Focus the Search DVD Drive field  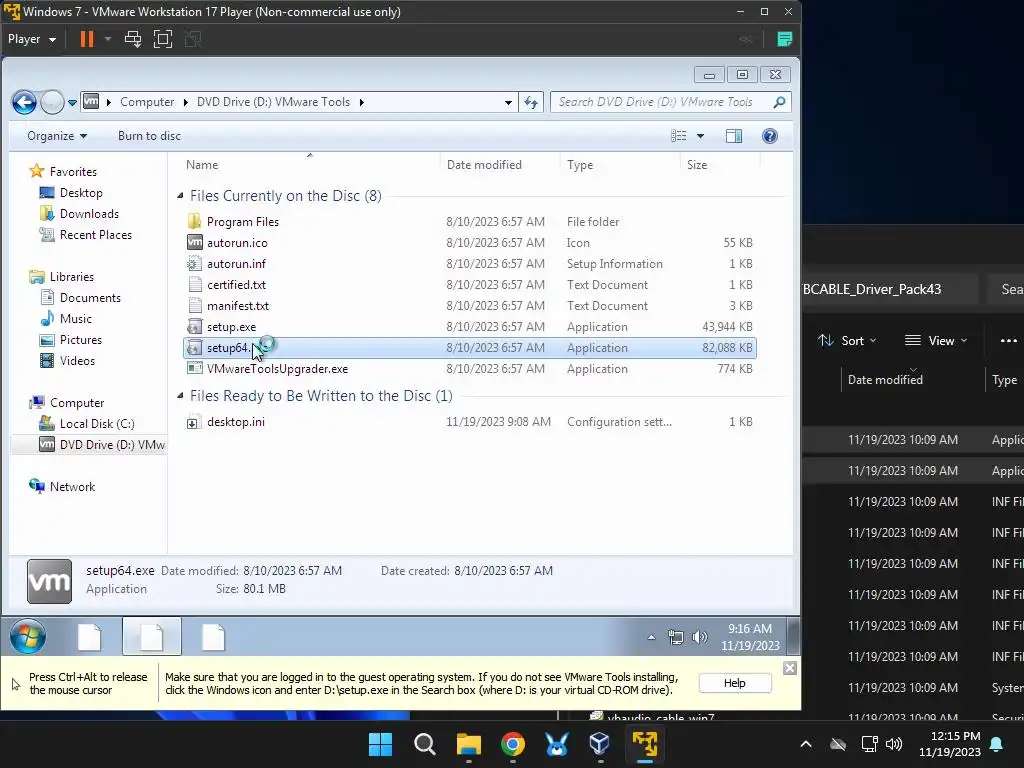662,102
